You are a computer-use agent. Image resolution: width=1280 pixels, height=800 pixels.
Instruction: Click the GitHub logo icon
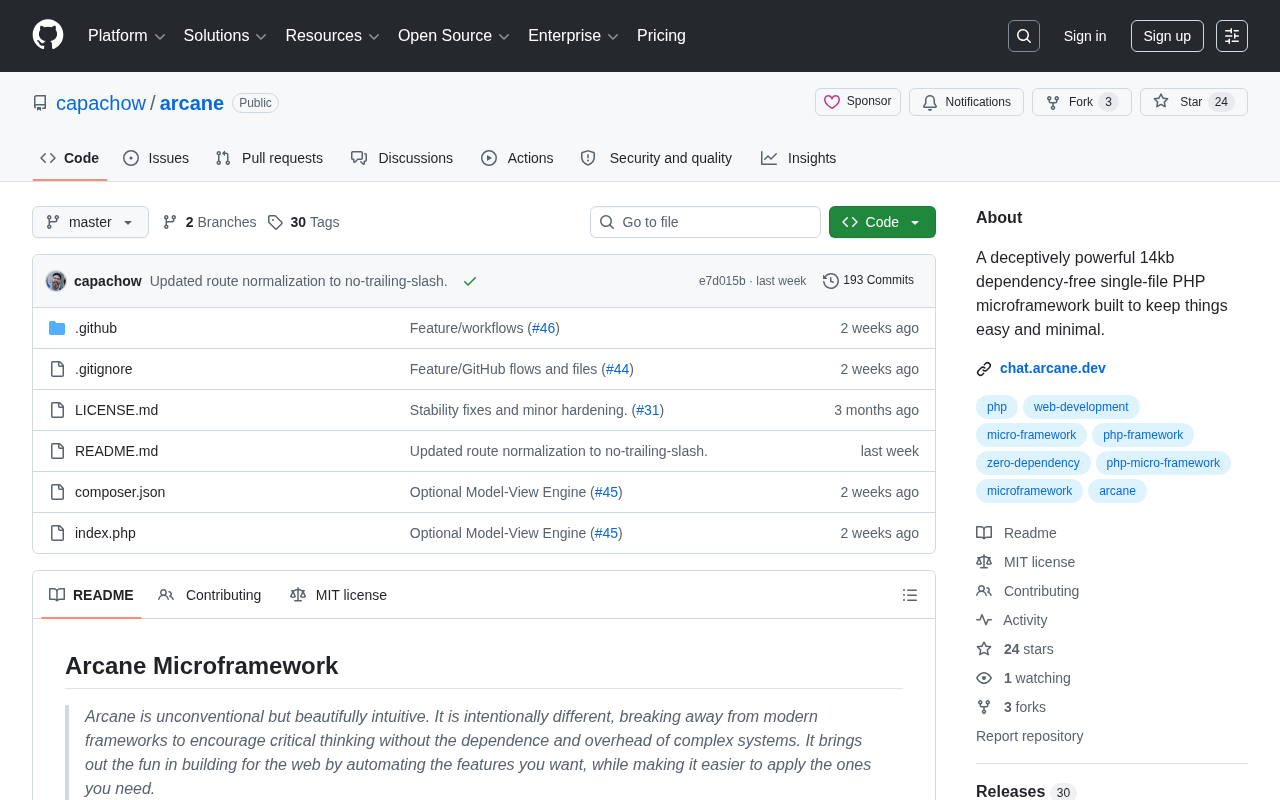[48, 35]
